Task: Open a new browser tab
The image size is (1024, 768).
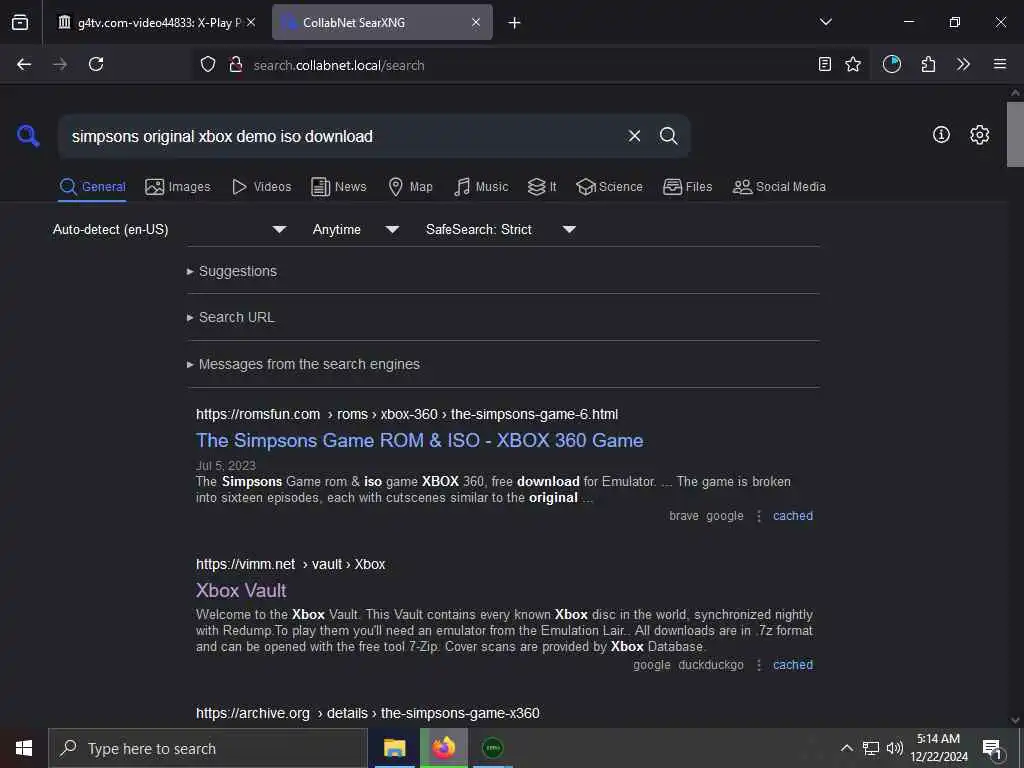Action: (x=514, y=23)
